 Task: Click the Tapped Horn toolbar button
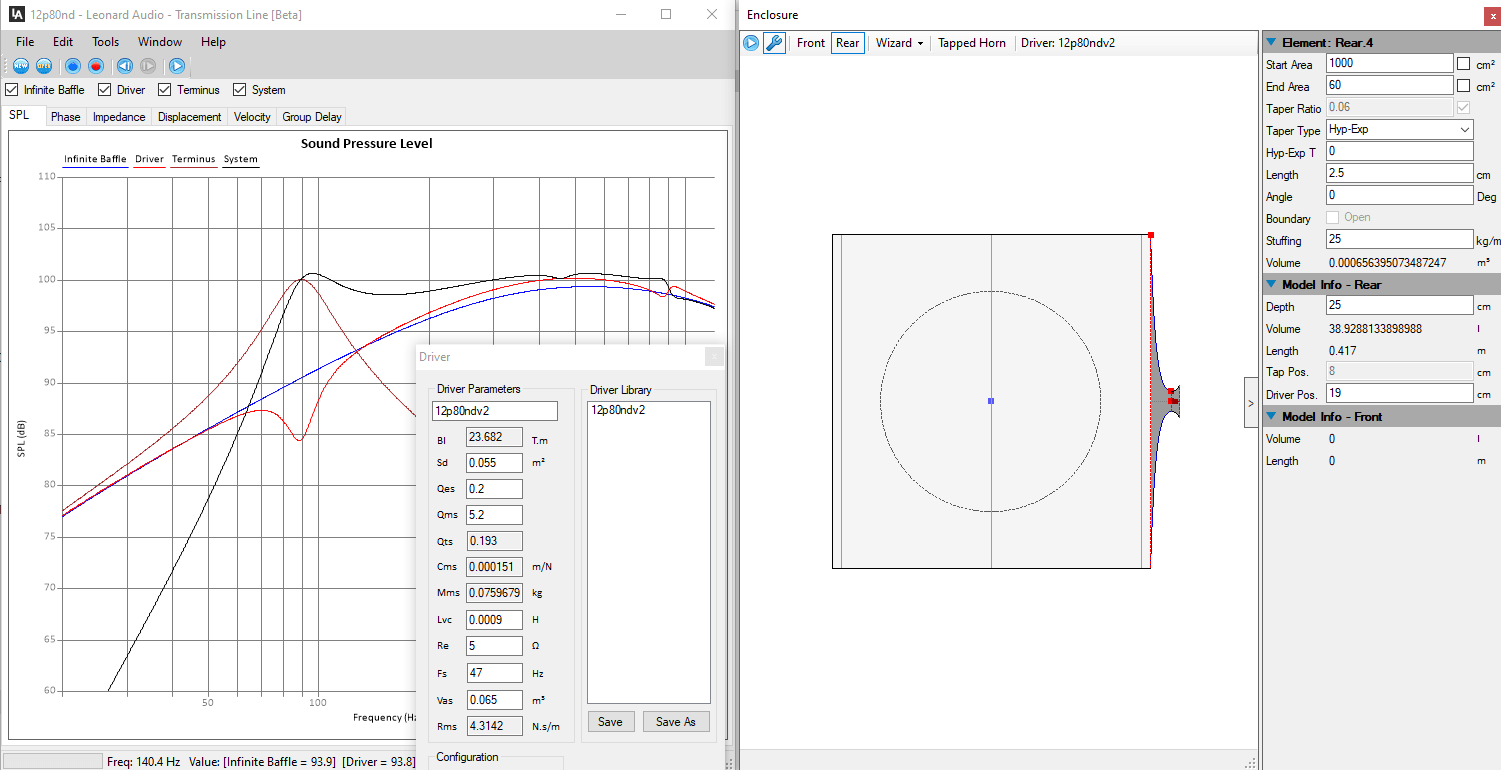[x=972, y=43]
